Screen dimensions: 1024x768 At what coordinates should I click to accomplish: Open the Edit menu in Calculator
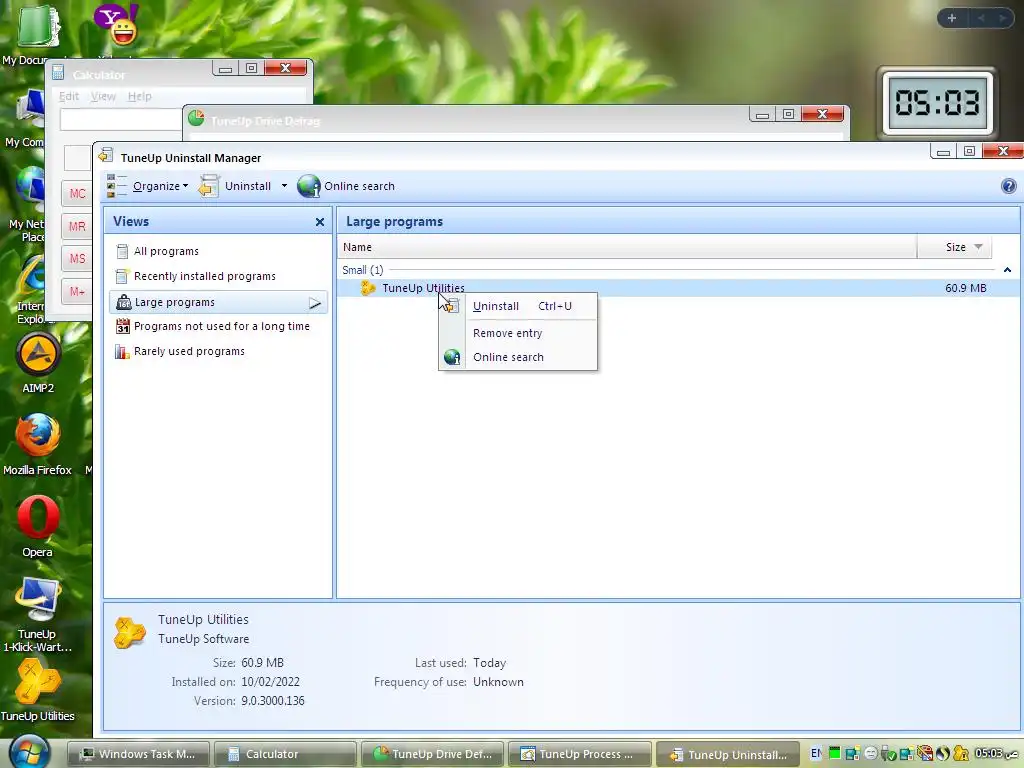pos(69,97)
